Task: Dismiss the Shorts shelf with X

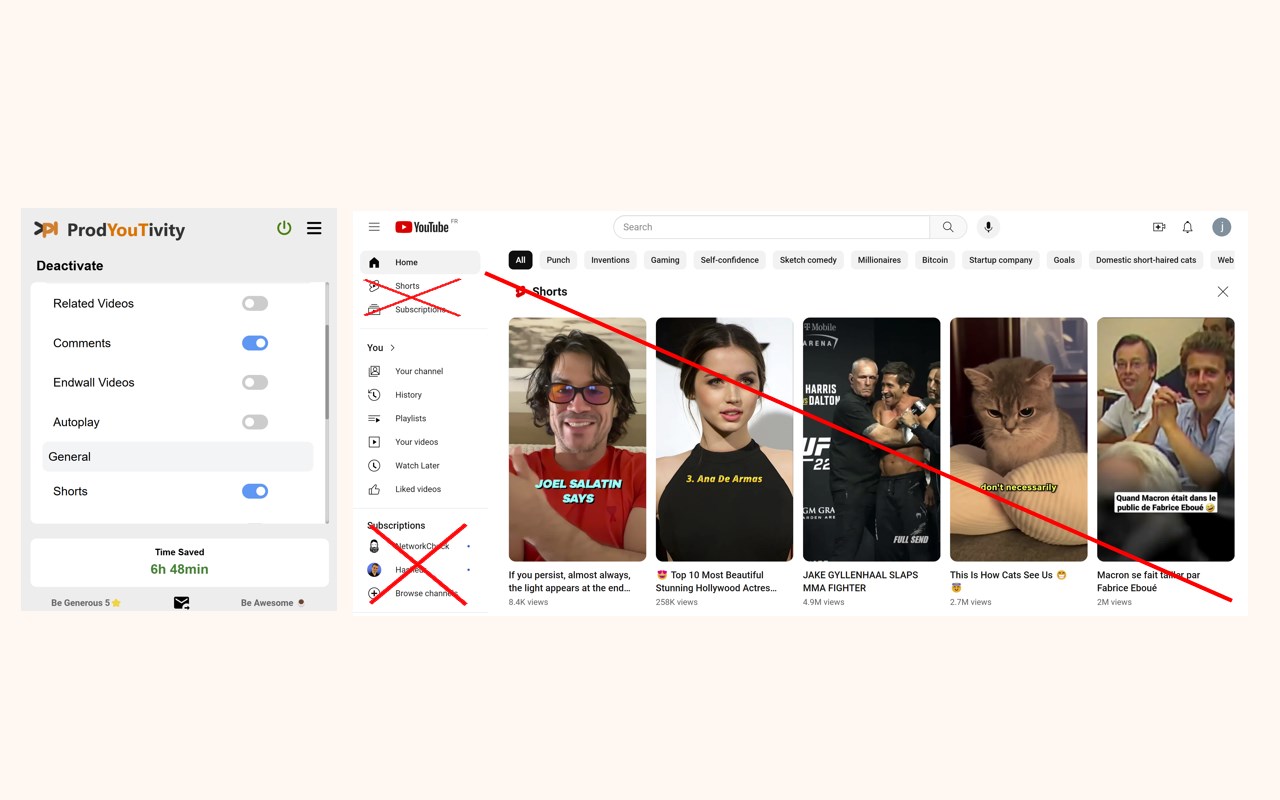Action: (1223, 292)
